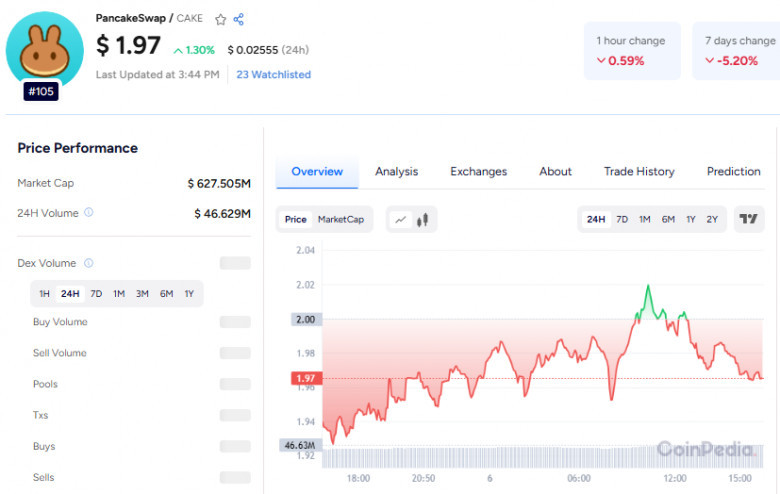The width and height of the screenshot is (780, 494).
Task: Click the 1.97 current price label
Action: tap(306, 379)
